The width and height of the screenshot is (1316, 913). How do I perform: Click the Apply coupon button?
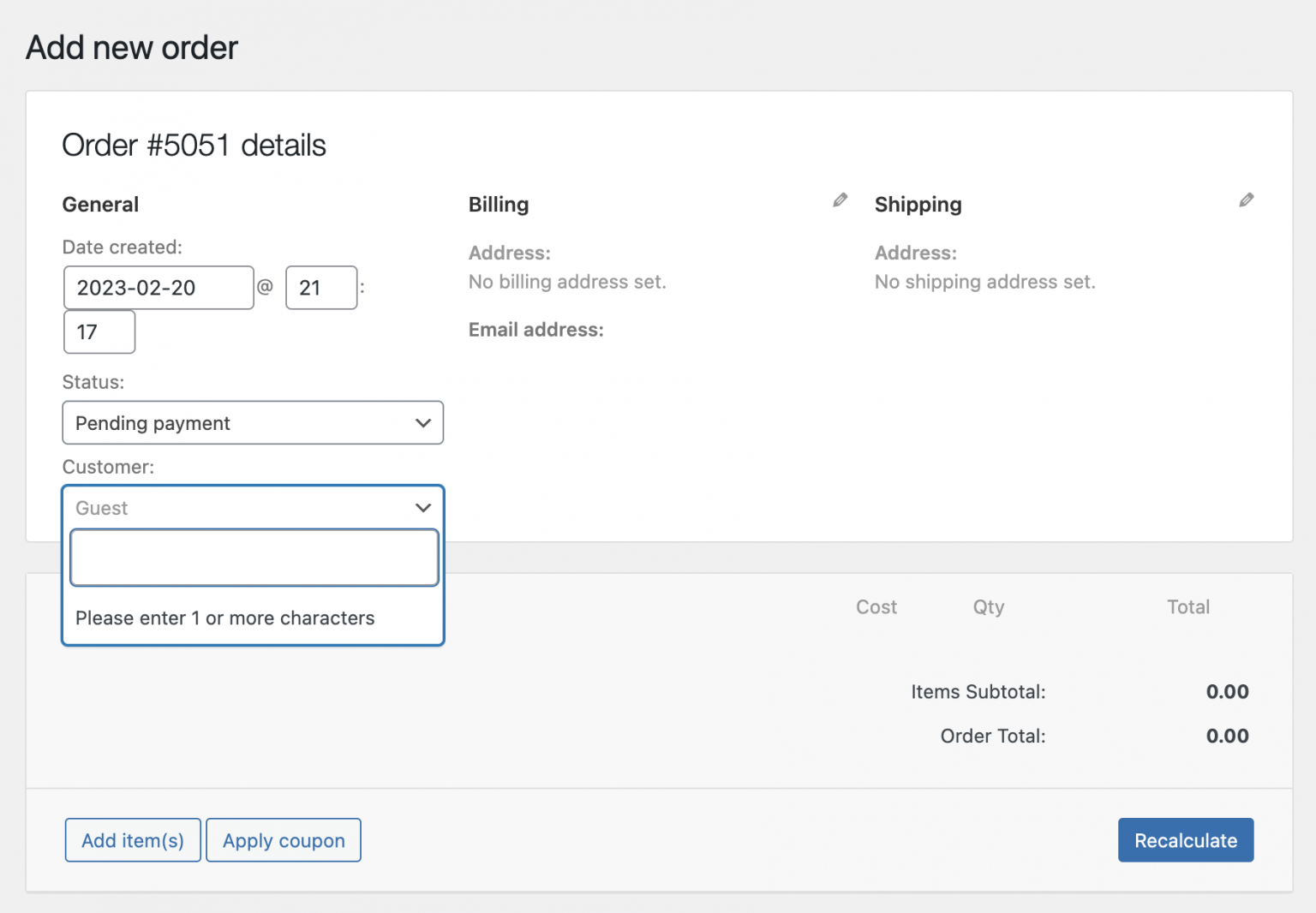point(284,840)
